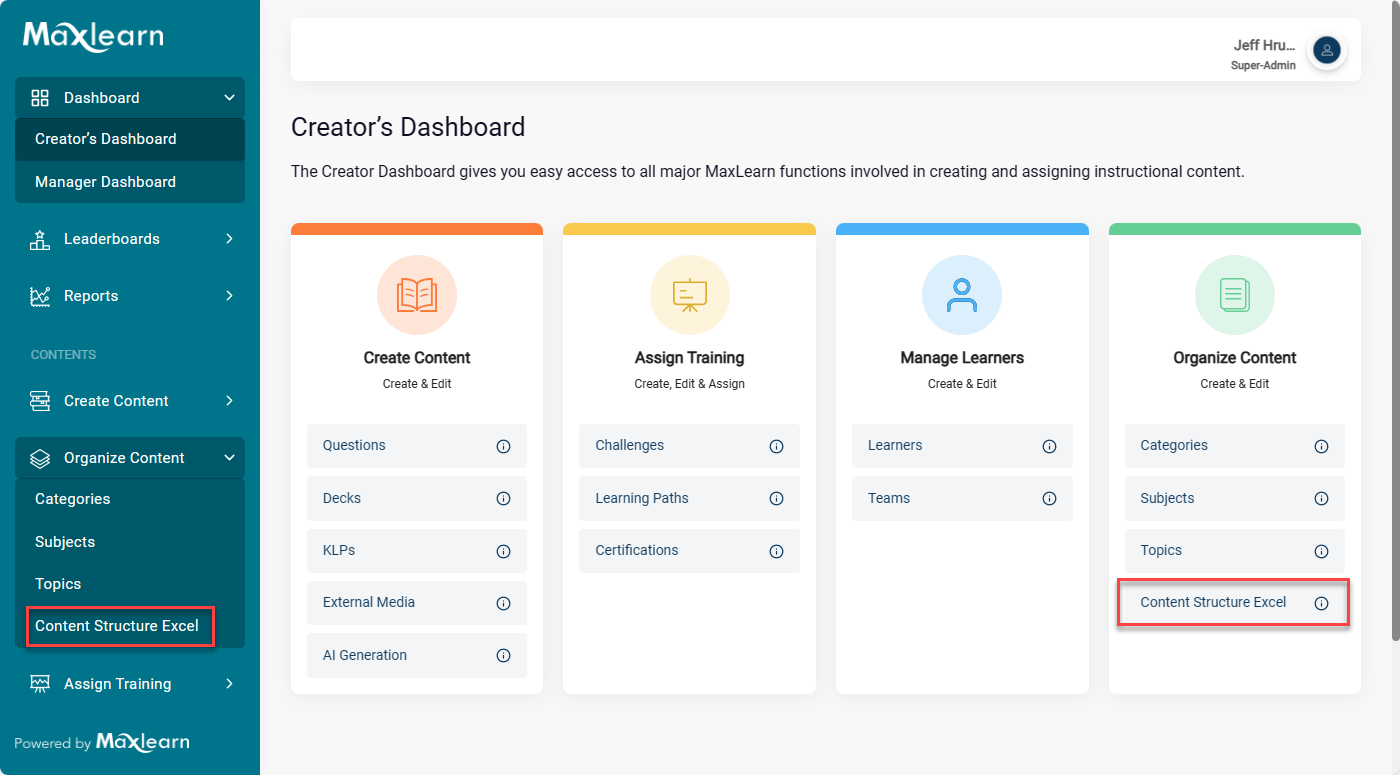Click info icon next to KLPs
The height and width of the screenshot is (775, 1400).
[503, 551]
